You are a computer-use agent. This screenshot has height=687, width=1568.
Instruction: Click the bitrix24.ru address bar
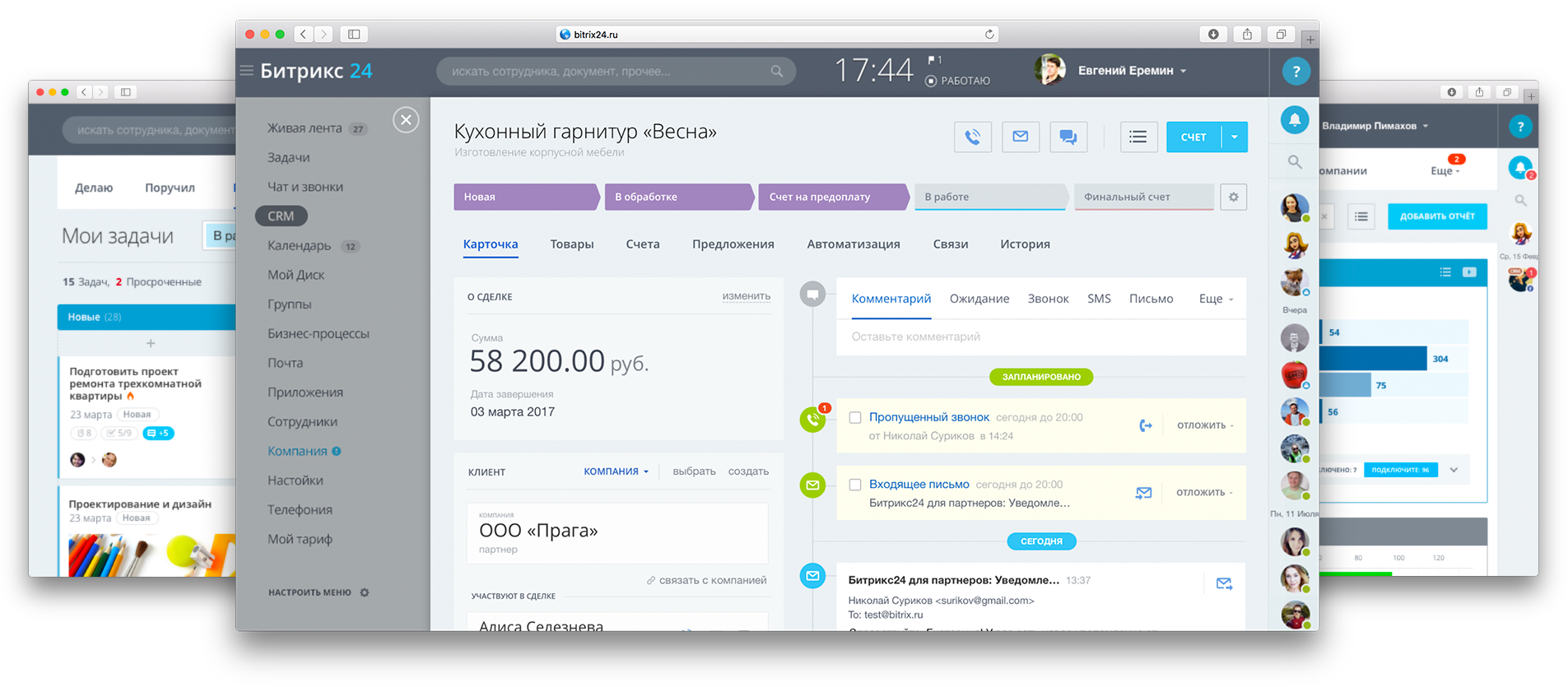[x=777, y=35]
